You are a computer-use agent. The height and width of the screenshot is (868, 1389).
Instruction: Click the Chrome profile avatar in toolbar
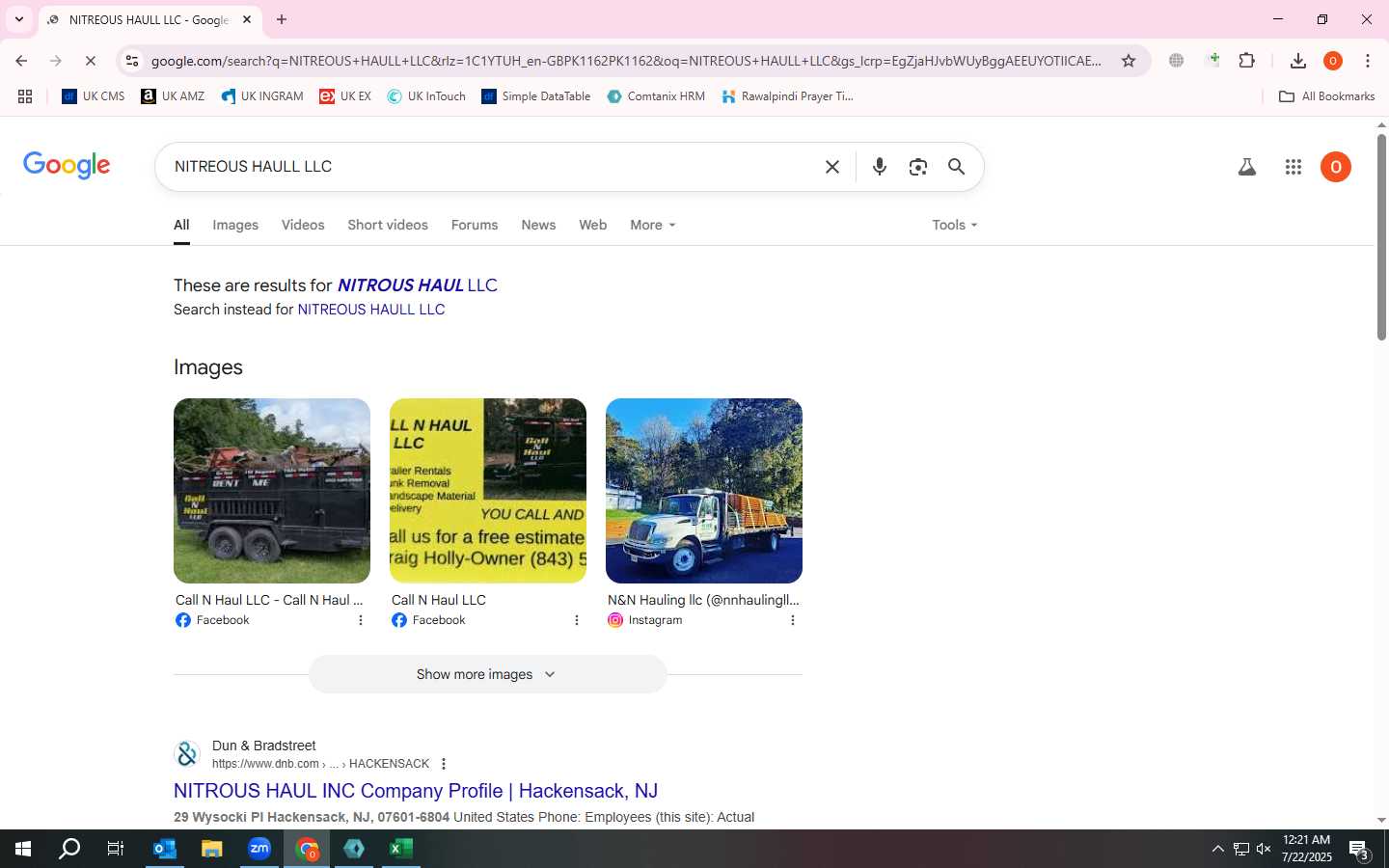pyautogui.click(x=1333, y=61)
